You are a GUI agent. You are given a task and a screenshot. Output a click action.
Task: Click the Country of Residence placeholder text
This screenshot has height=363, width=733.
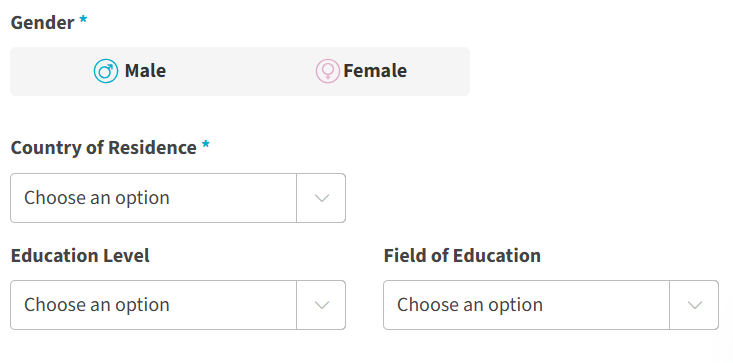[97, 198]
